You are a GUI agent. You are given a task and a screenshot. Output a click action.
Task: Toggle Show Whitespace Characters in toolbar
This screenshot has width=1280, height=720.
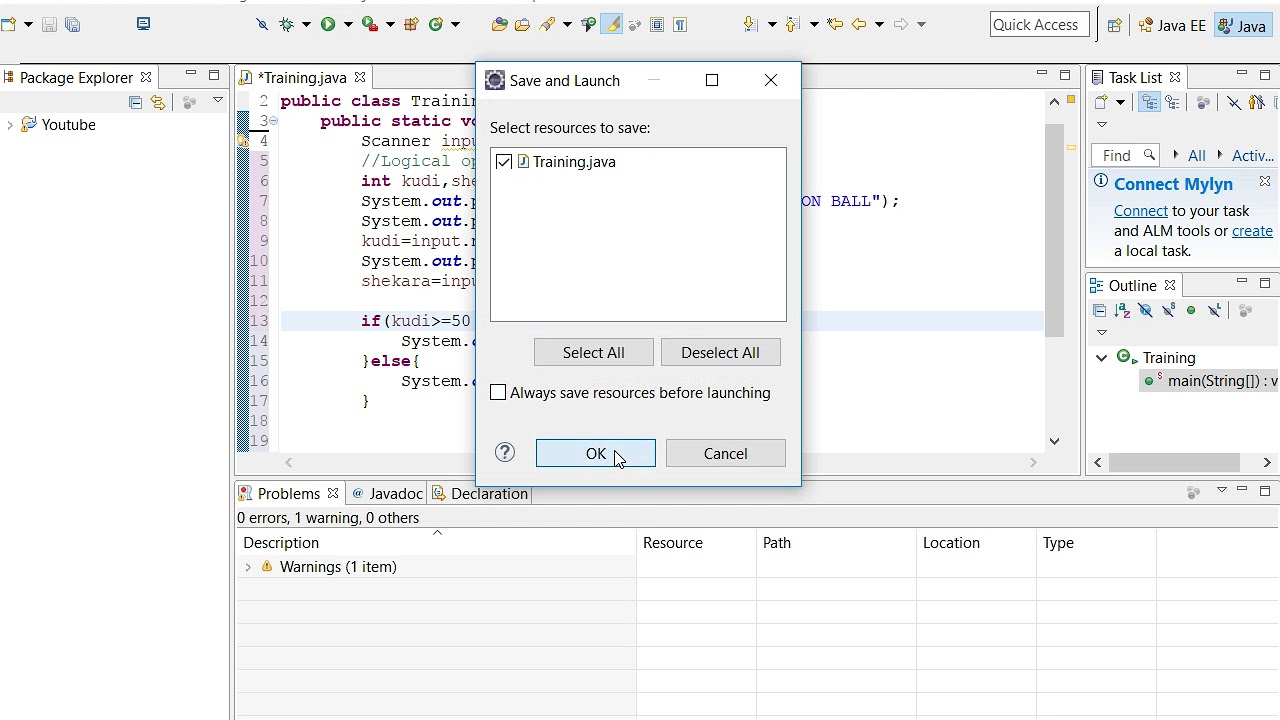pyautogui.click(x=680, y=24)
